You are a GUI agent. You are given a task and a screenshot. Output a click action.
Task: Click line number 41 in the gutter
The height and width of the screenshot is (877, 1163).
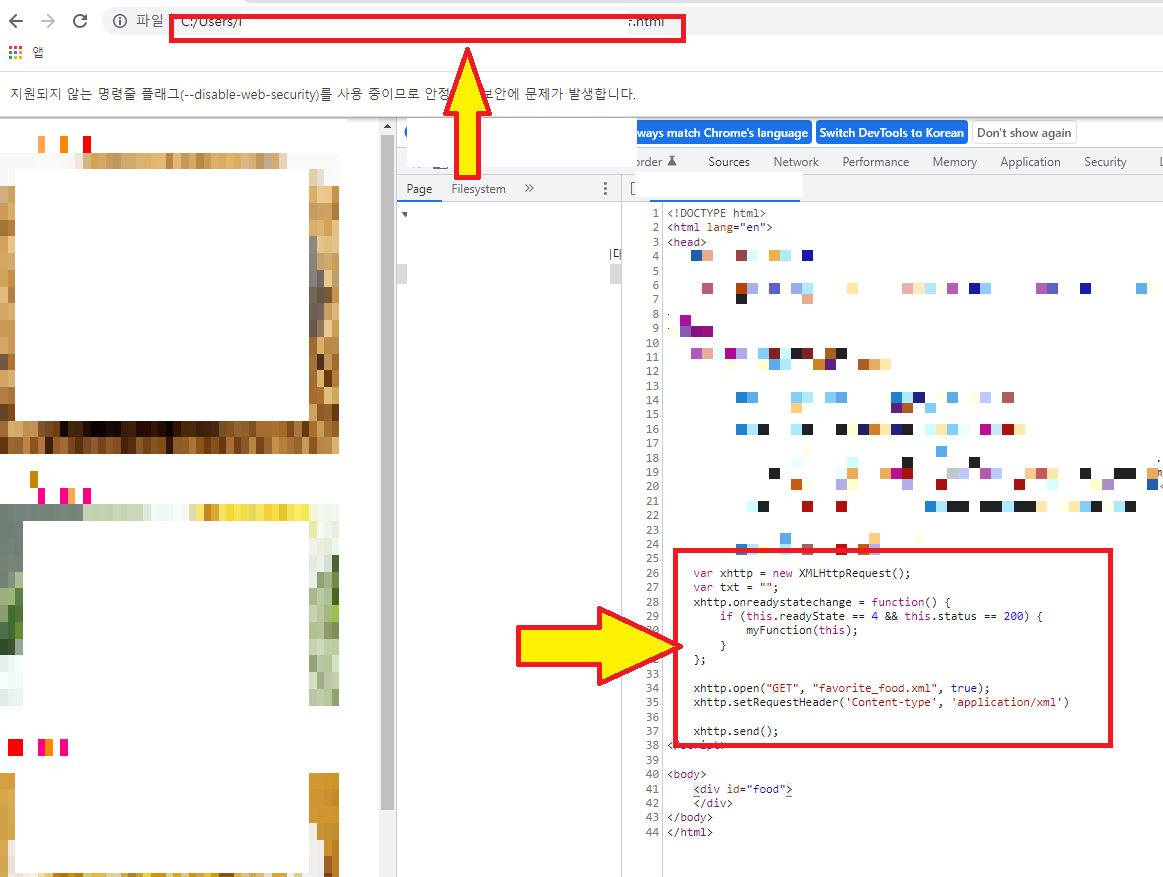[x=652, y=789]
